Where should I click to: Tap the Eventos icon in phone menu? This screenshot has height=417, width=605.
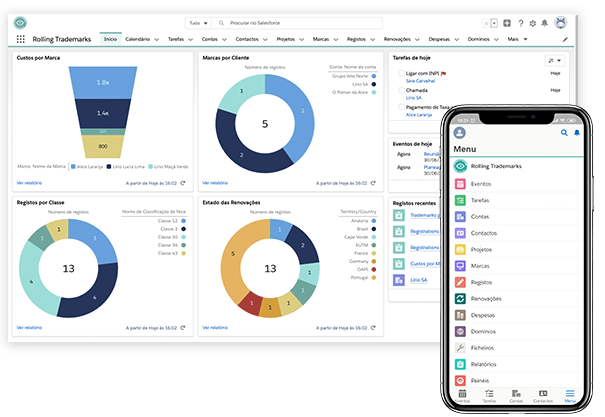click(x=460, y=184)
